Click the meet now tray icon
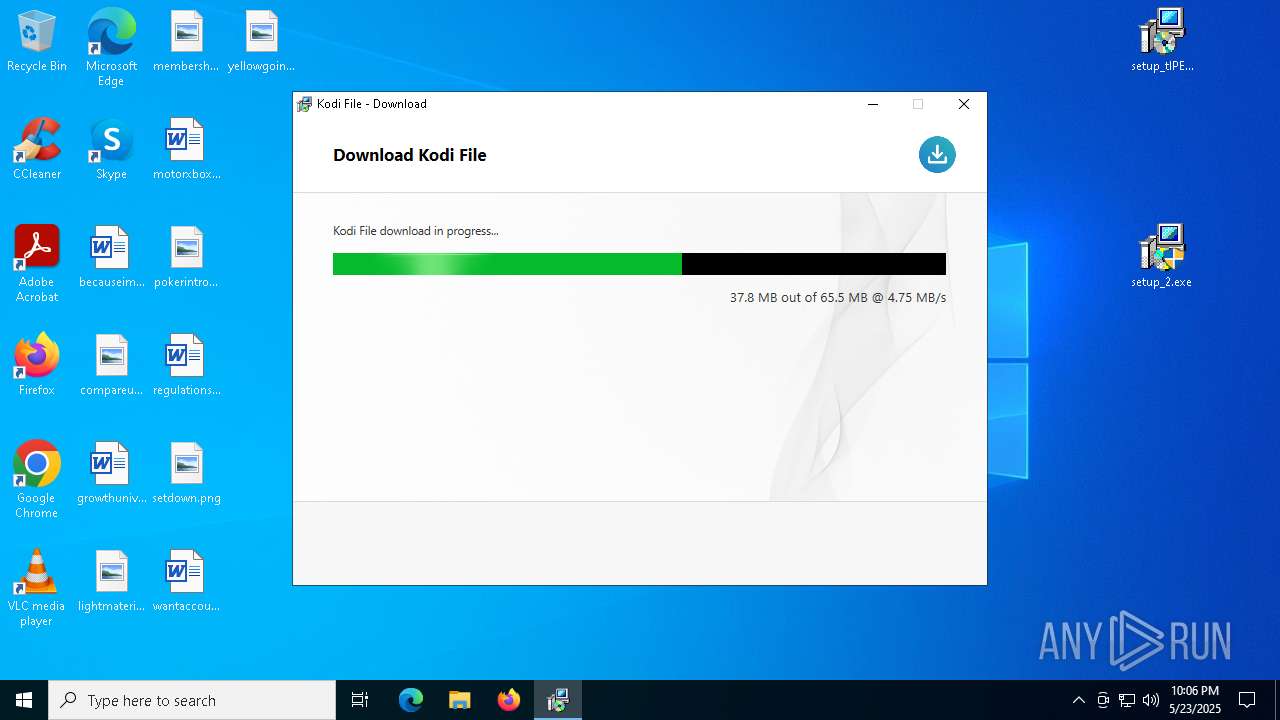1280x720 pixels. (x=1103, y=700)
